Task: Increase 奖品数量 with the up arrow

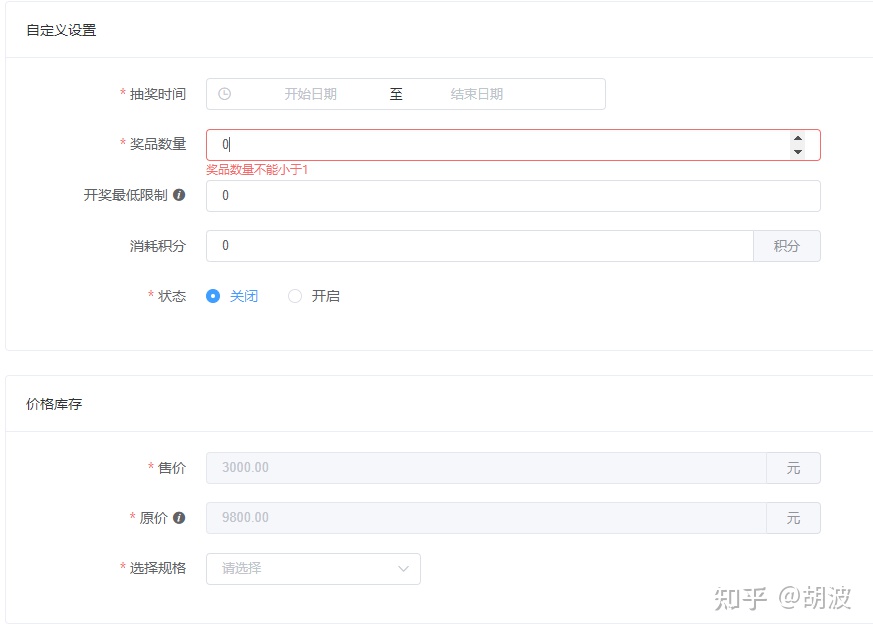Action: 797,139
